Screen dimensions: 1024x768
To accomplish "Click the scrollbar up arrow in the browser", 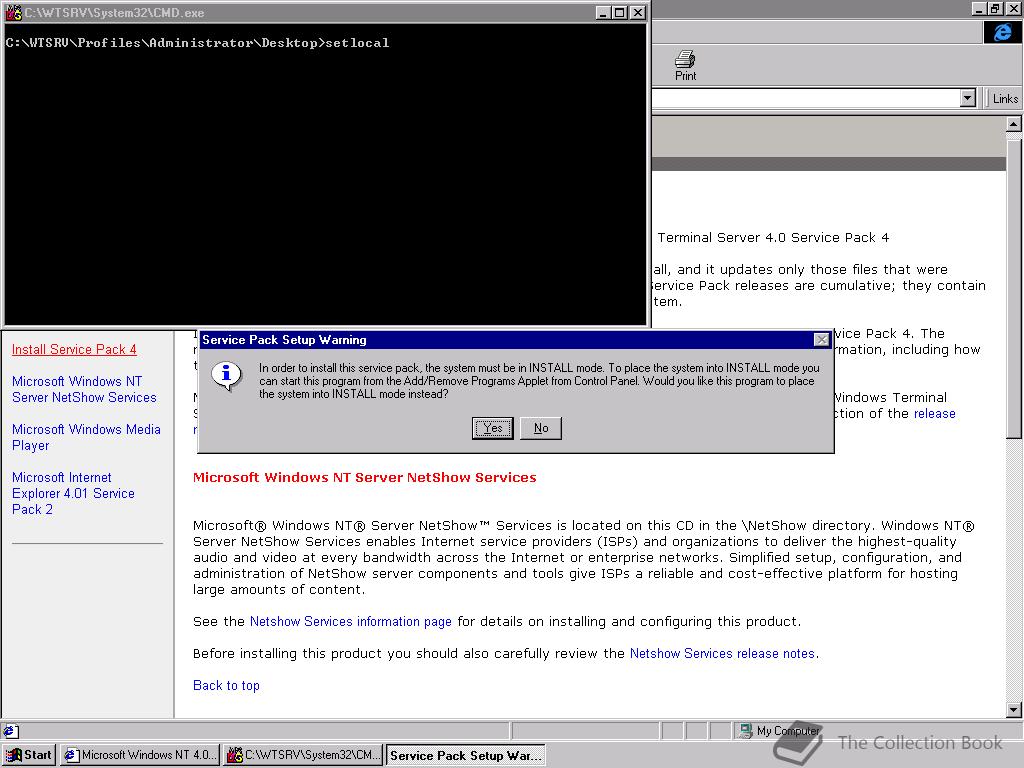I will [1013, 123].
